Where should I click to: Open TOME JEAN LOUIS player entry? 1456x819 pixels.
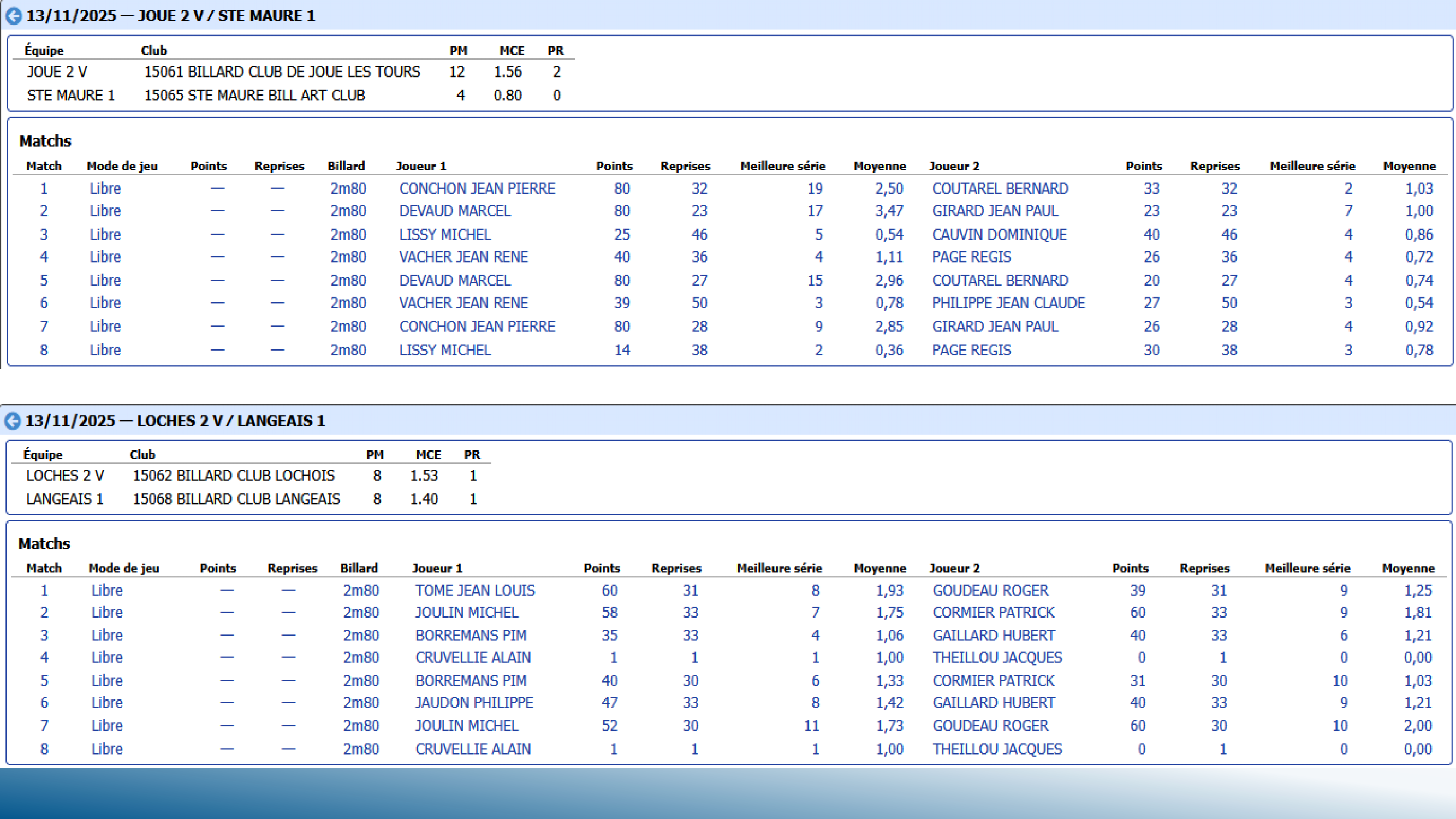474,590
